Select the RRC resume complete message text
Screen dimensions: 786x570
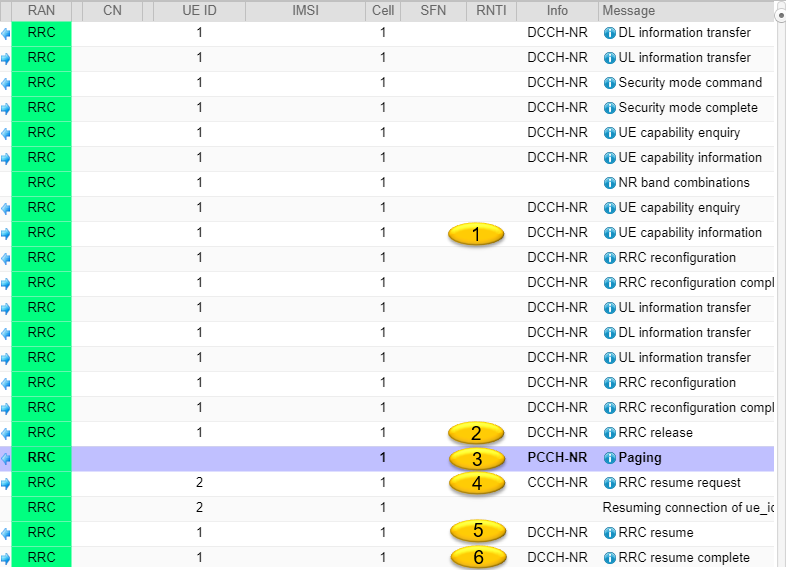[684, 557]
